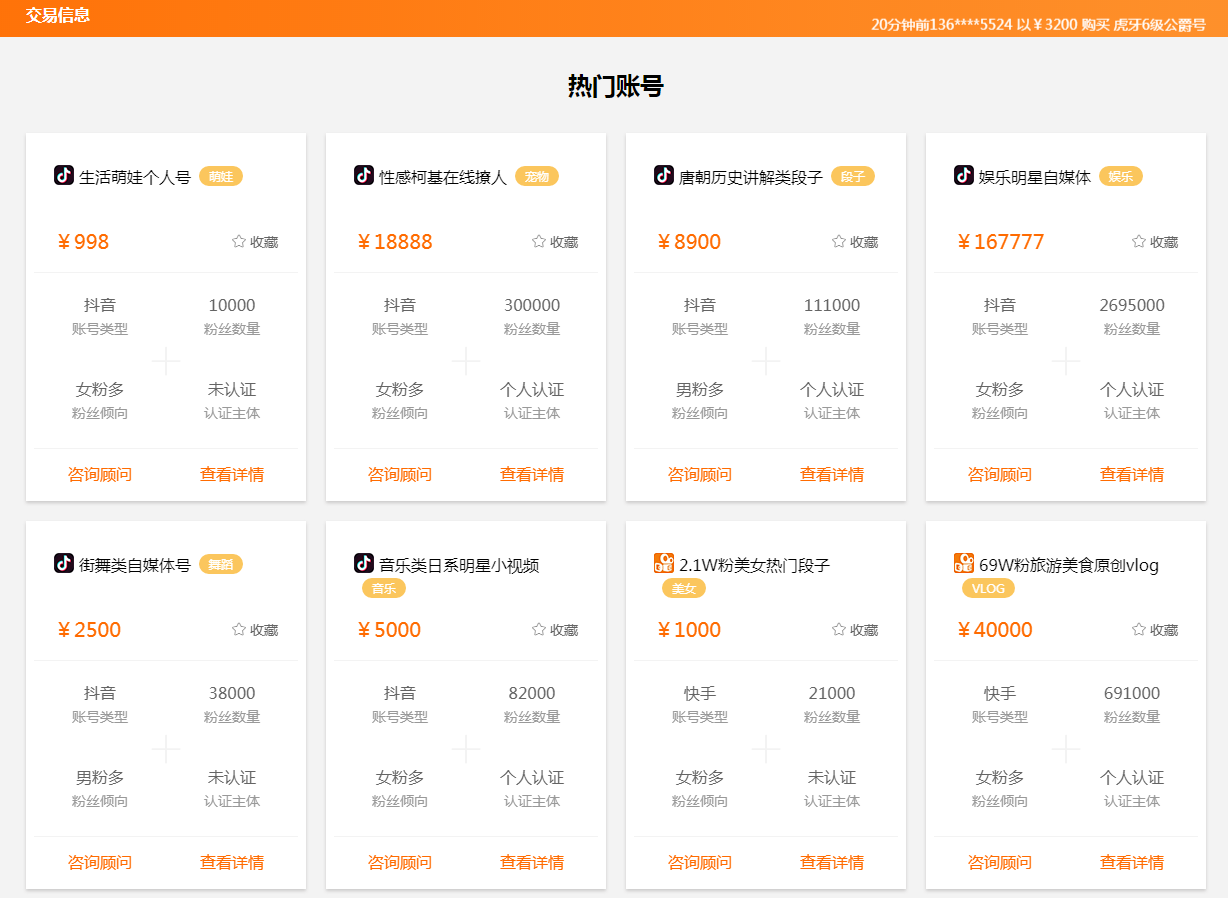Click 咨询顾问 on 街舞类自媒体号 card
The height and width of the screenshot is (898, 1228).
pos(100,863)
